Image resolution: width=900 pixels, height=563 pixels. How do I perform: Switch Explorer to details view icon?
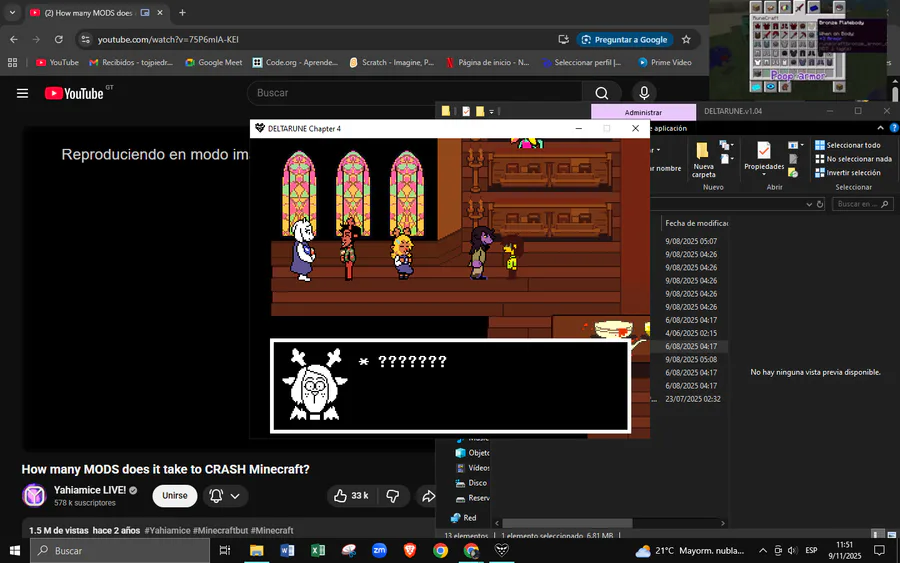[878, 535]
